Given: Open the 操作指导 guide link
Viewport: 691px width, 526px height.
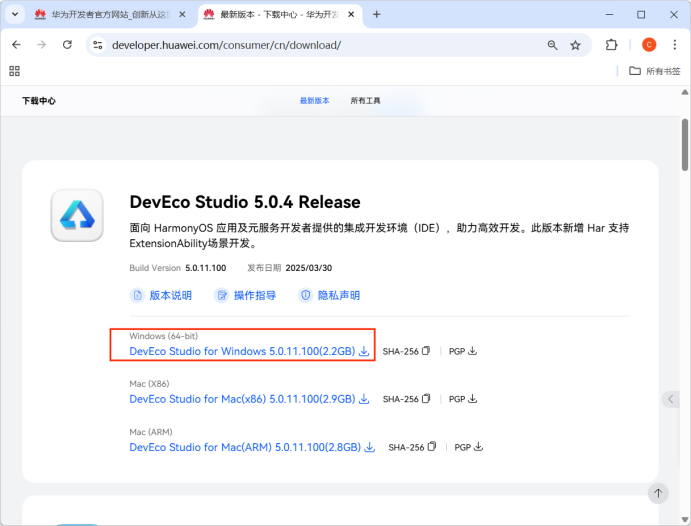Looking at the screenshot, I should (x=245, y=295).
